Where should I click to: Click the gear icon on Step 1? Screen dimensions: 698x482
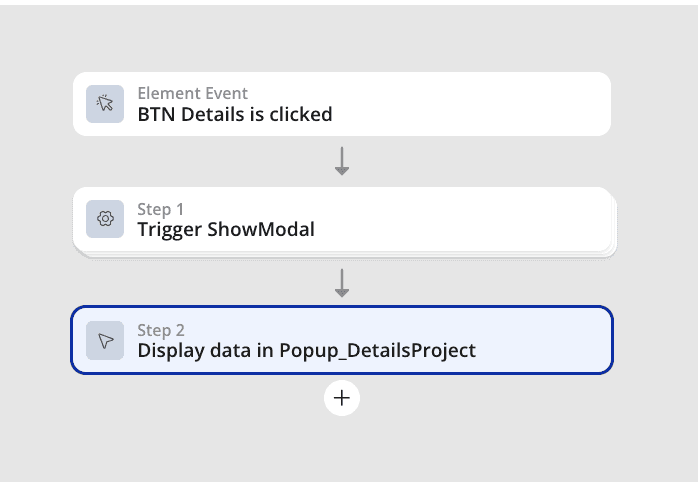click(105, 219)
